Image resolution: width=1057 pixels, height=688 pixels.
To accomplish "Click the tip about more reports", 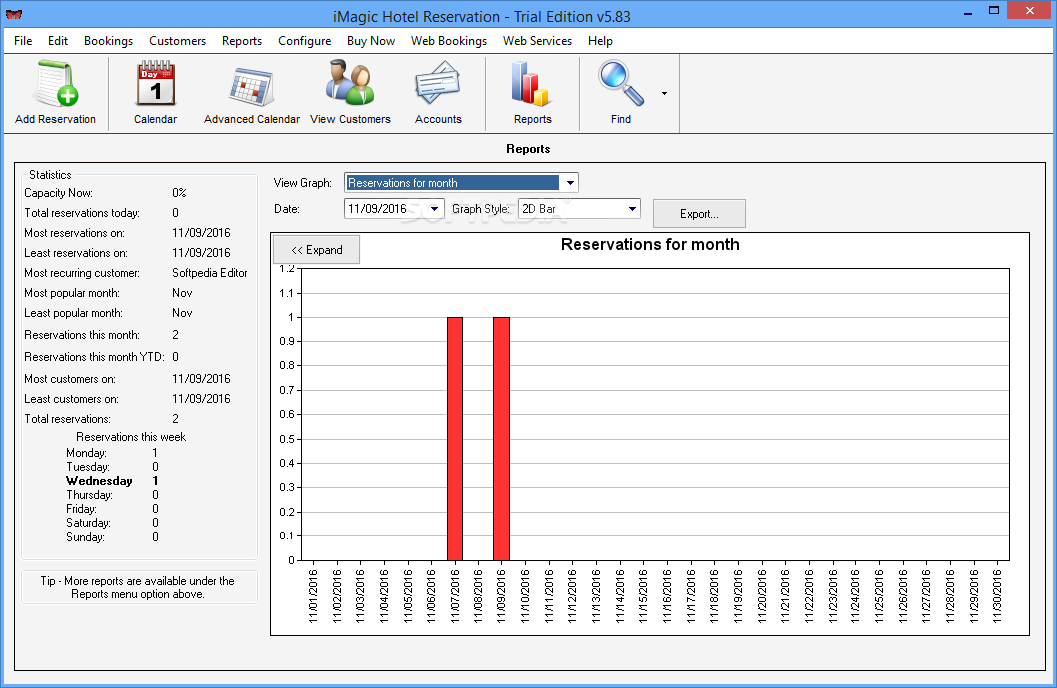I will coord(138,588).
